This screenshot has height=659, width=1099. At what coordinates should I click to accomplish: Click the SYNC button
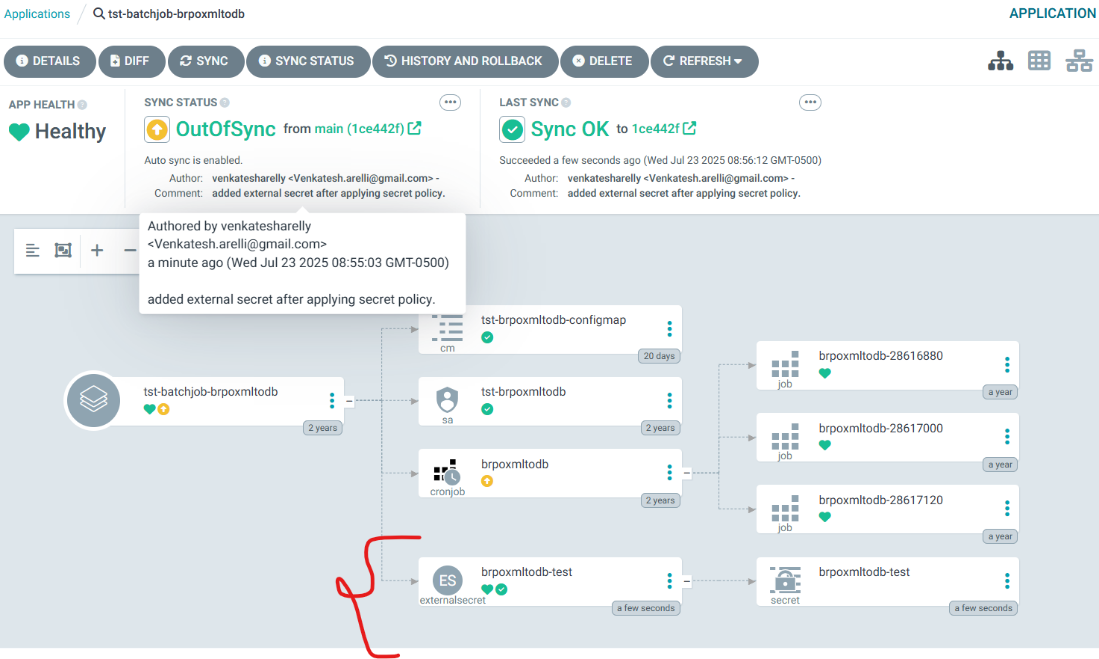click(x=206, y=61)
